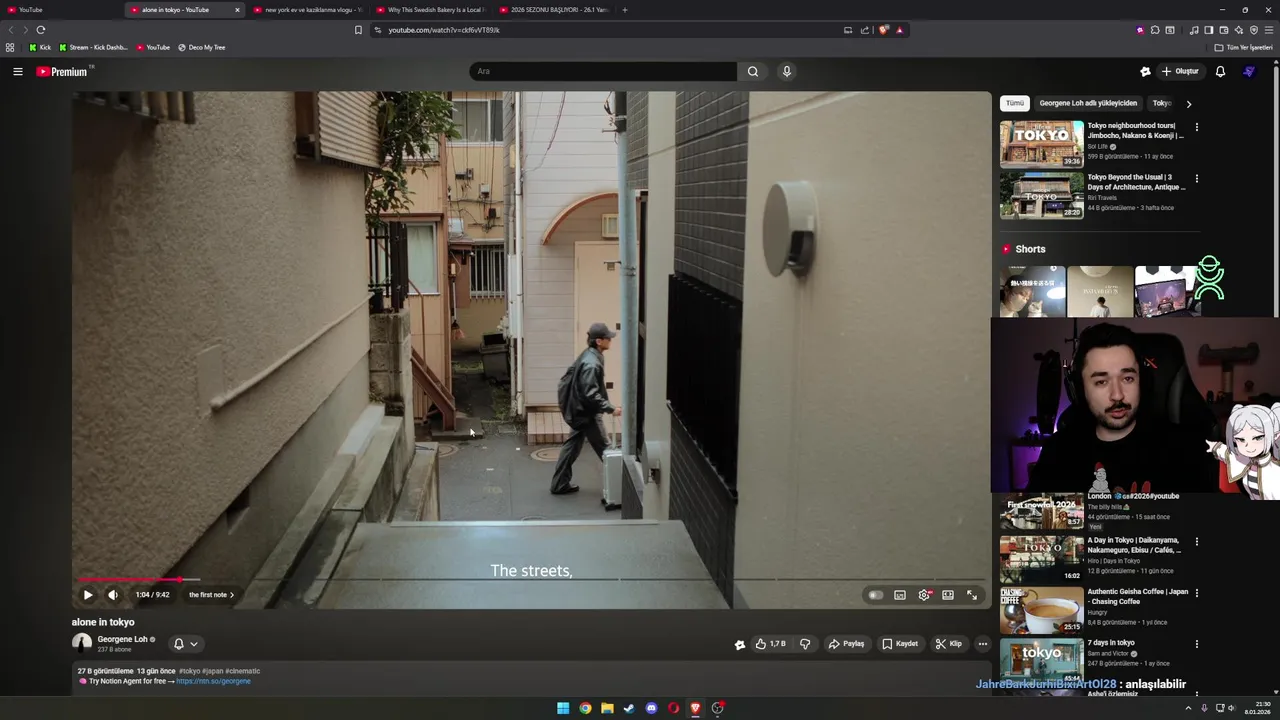Screen dimensions: 1280x720
Task: Show hidden system tray icons
Action: pos(1190,708)
